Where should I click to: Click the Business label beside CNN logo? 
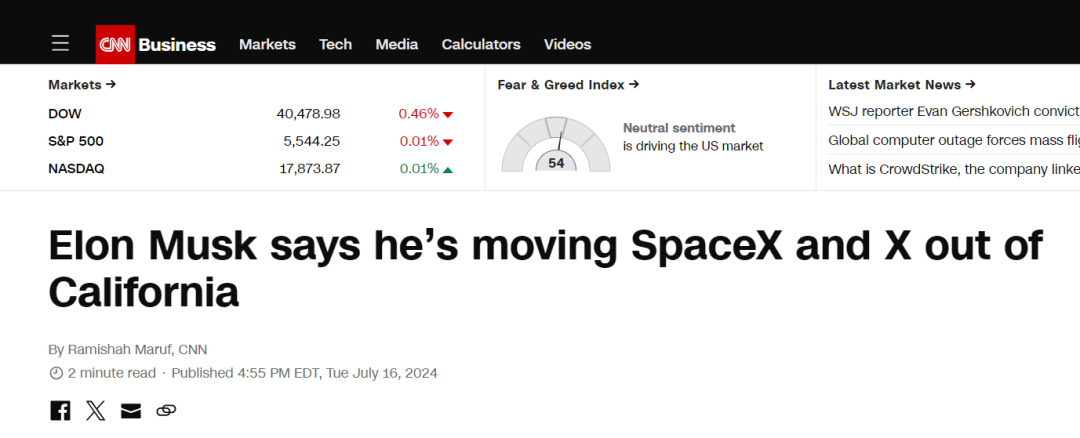(x=177, y=45)
